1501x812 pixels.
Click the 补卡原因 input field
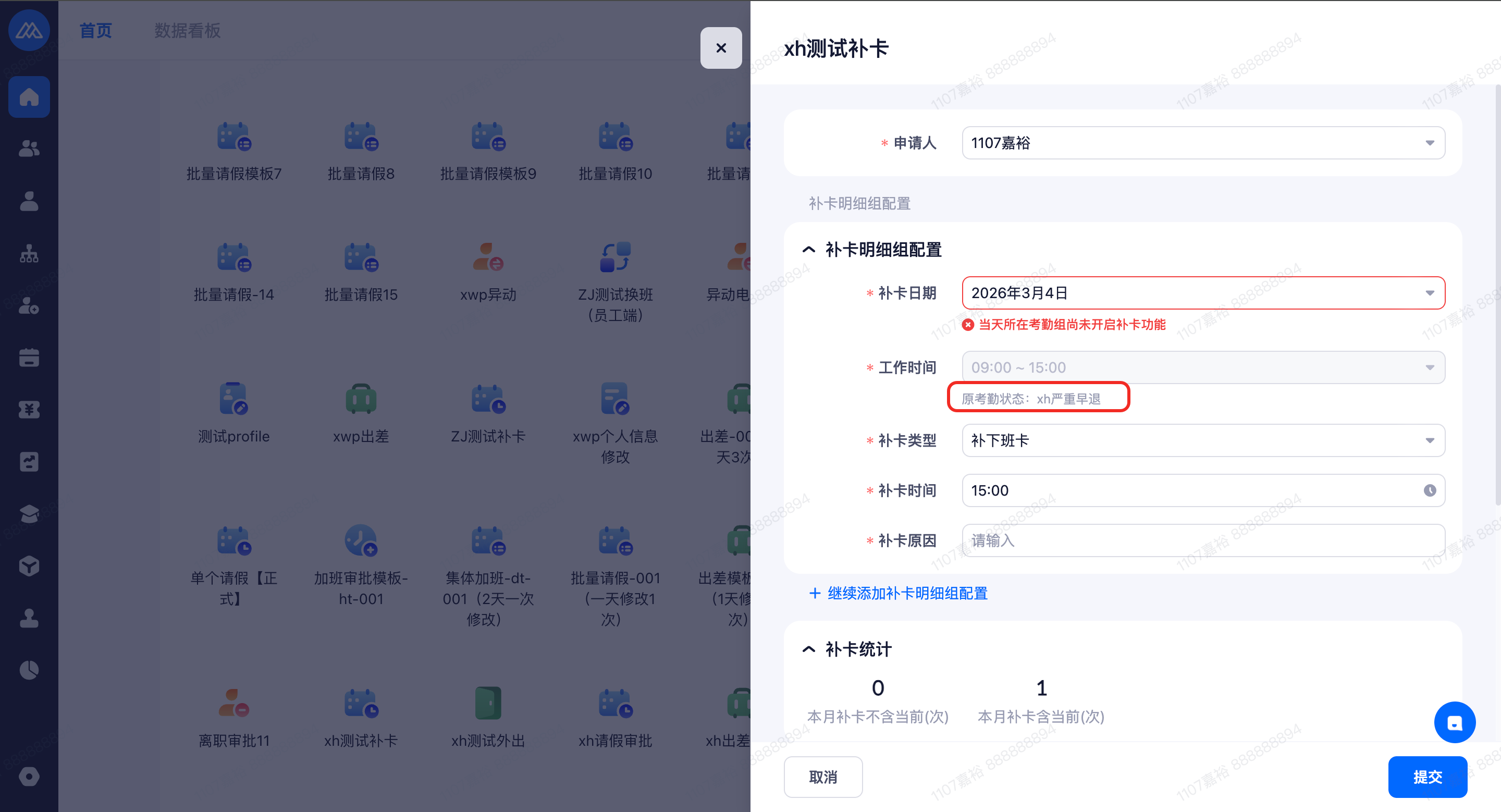[x=1203, y=540]
